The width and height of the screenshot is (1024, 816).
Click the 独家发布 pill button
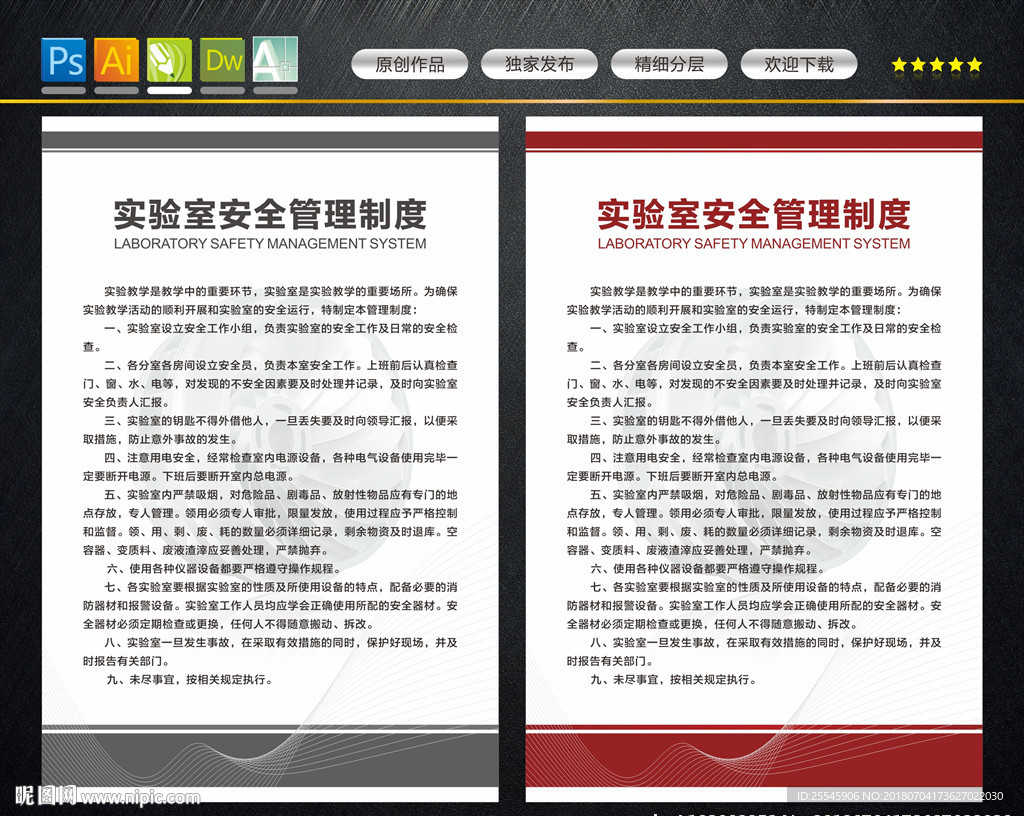point(539,64)
